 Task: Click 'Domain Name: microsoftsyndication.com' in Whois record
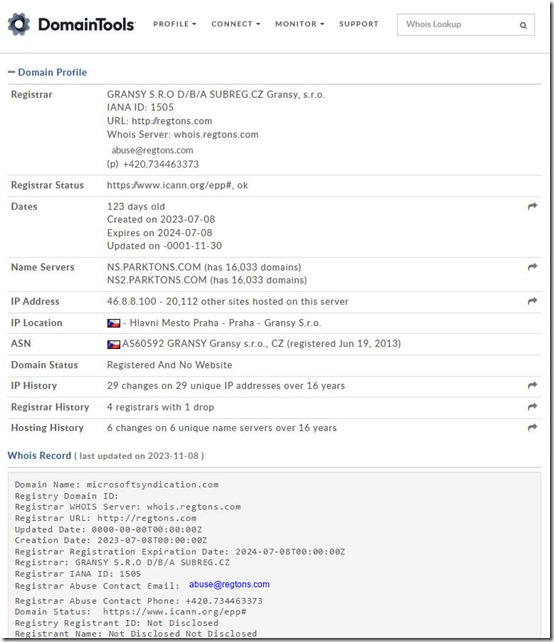pos(116,484)
